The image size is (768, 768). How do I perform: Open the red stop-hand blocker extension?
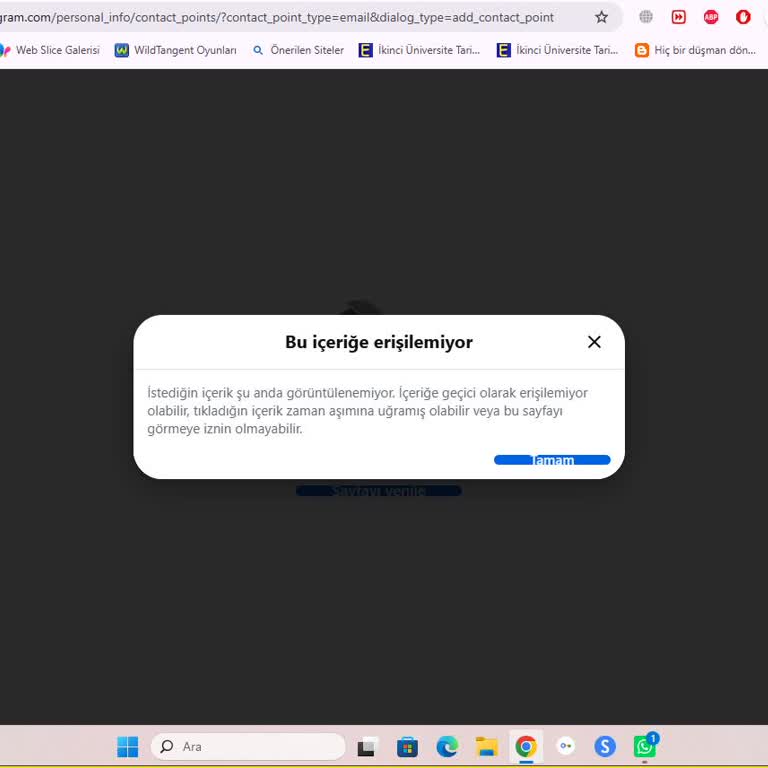tap(743, 17)
